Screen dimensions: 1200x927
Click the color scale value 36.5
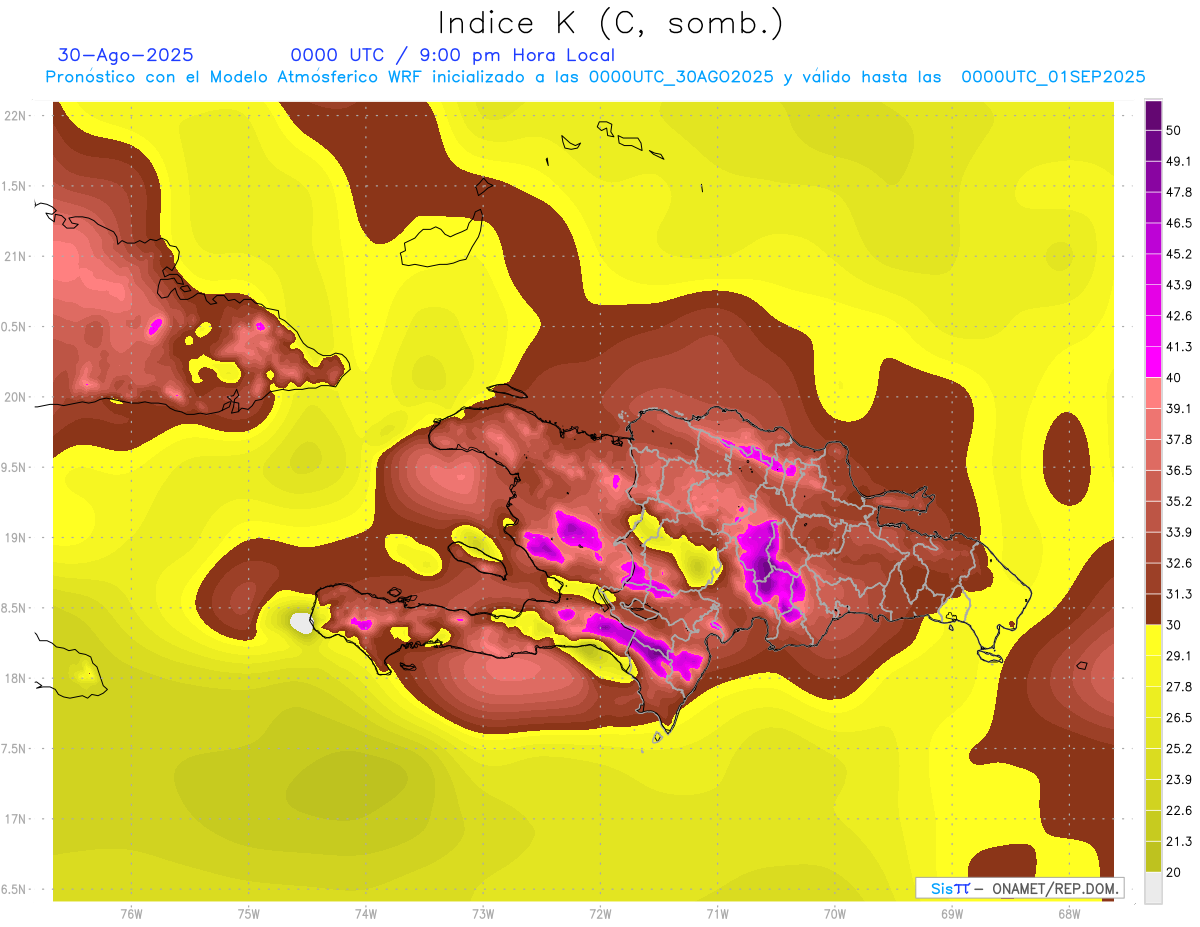pos(1179,470)
